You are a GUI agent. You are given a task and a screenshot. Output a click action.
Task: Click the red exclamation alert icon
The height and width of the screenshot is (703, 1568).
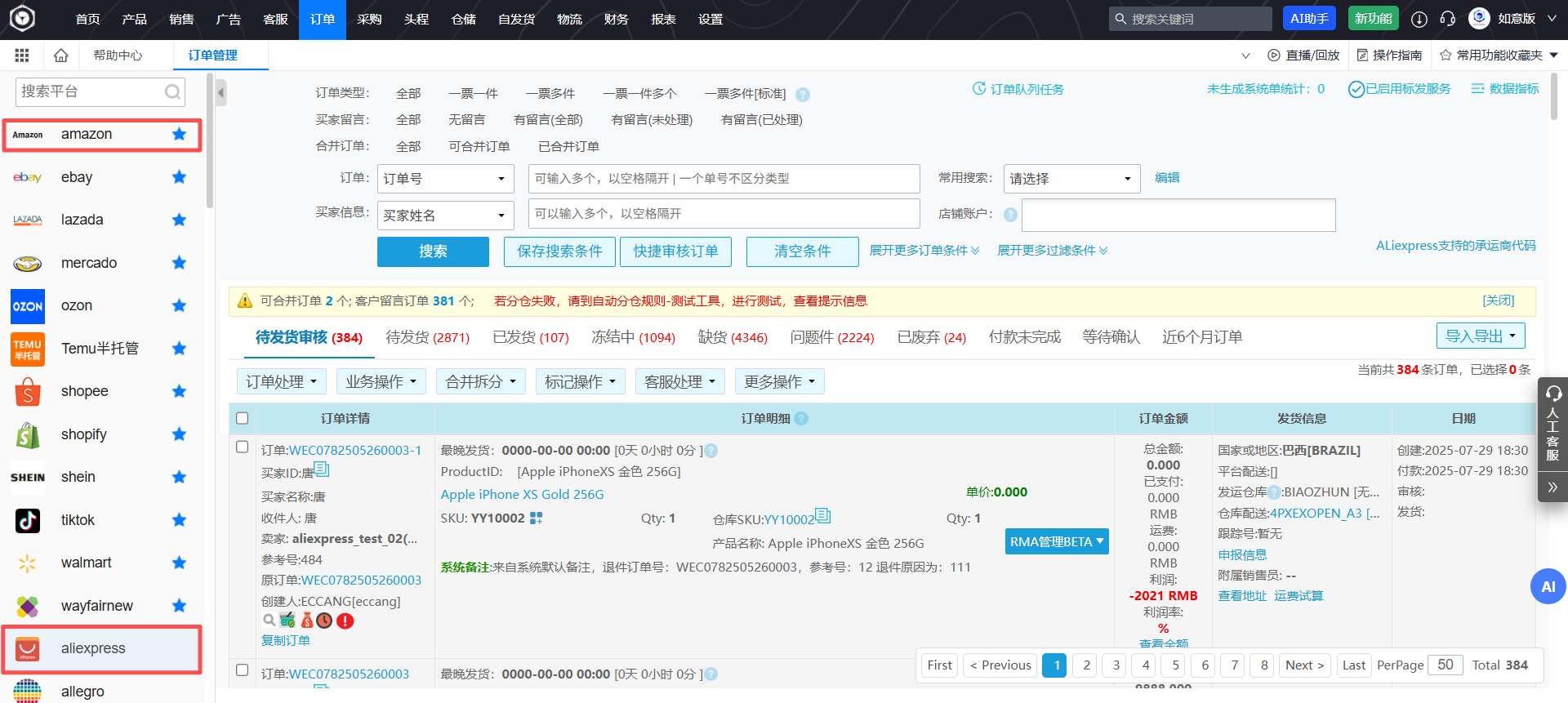pyautogui.click(x=345, y=621)
